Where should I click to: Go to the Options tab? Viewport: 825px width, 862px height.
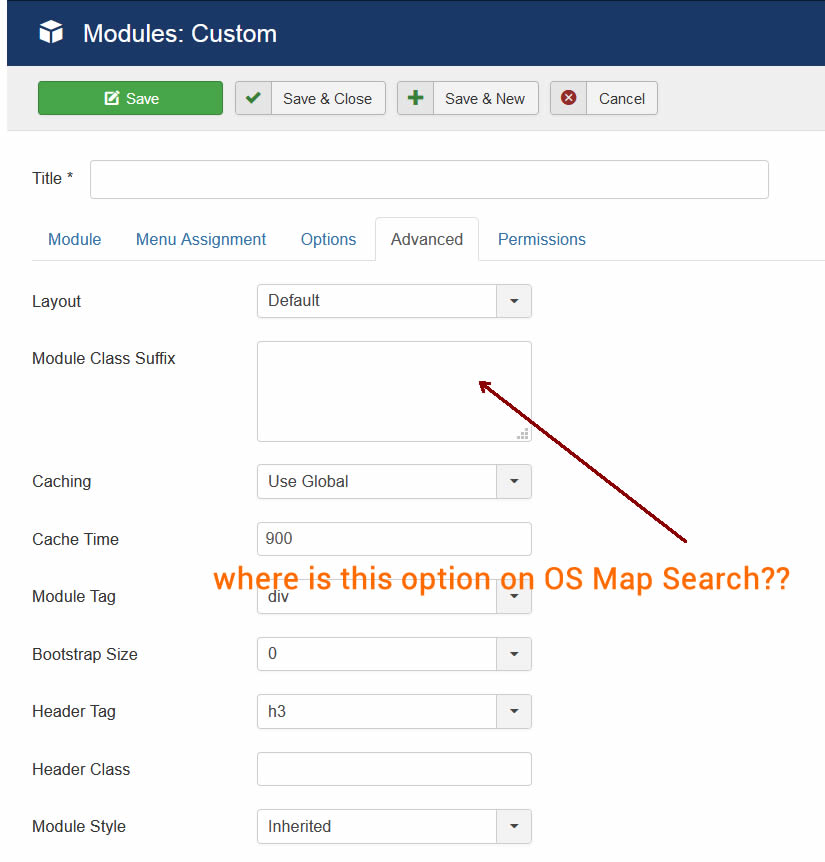coord(328,239)
